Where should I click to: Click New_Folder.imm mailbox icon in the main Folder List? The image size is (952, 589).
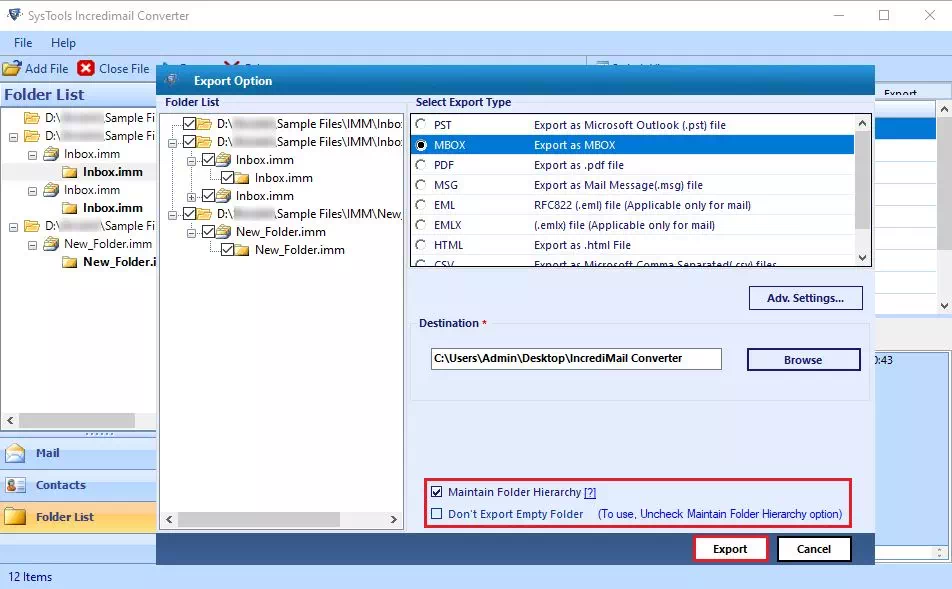(x=52, y=243)
